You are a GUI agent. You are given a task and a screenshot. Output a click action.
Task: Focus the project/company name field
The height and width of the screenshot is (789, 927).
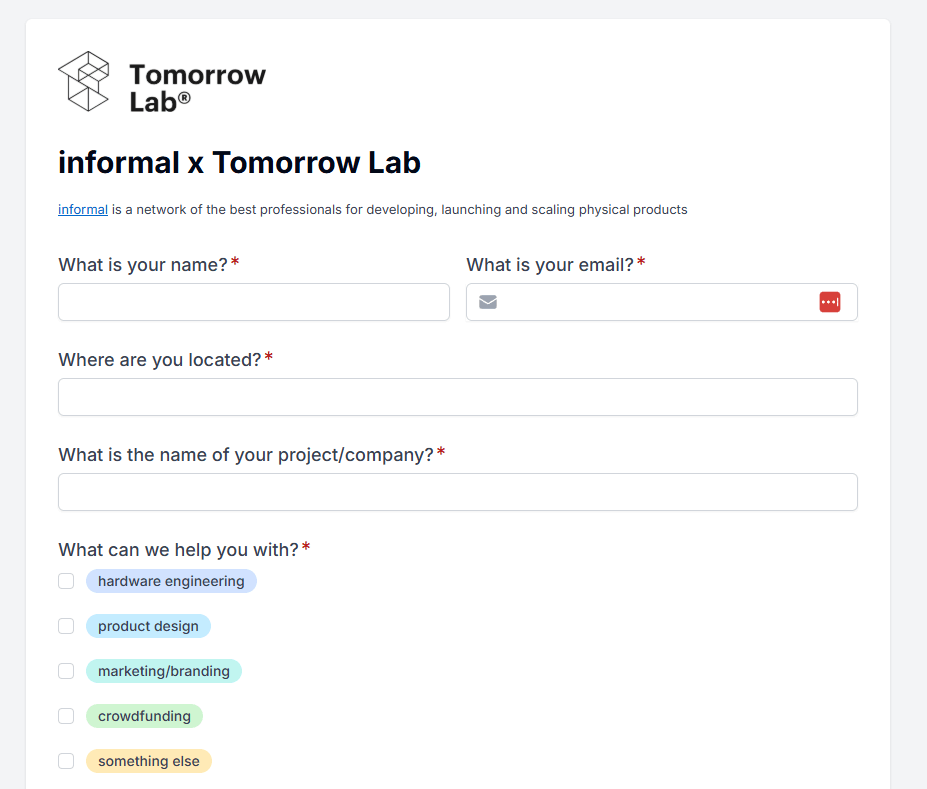(x=458, y=492)
